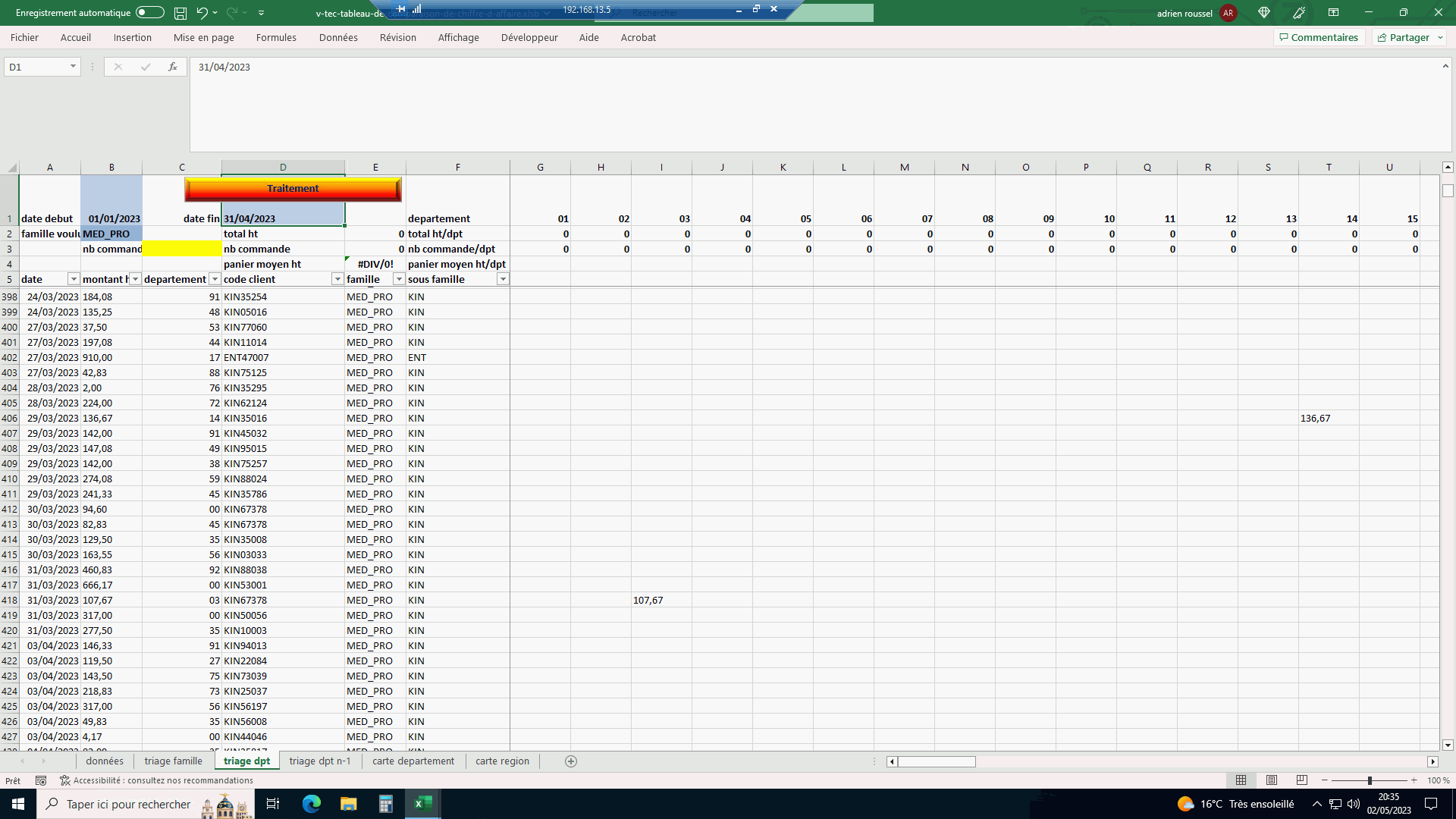
Task: Toggle Enregistrement automatique switch
Action: click(x=150, y=13)
